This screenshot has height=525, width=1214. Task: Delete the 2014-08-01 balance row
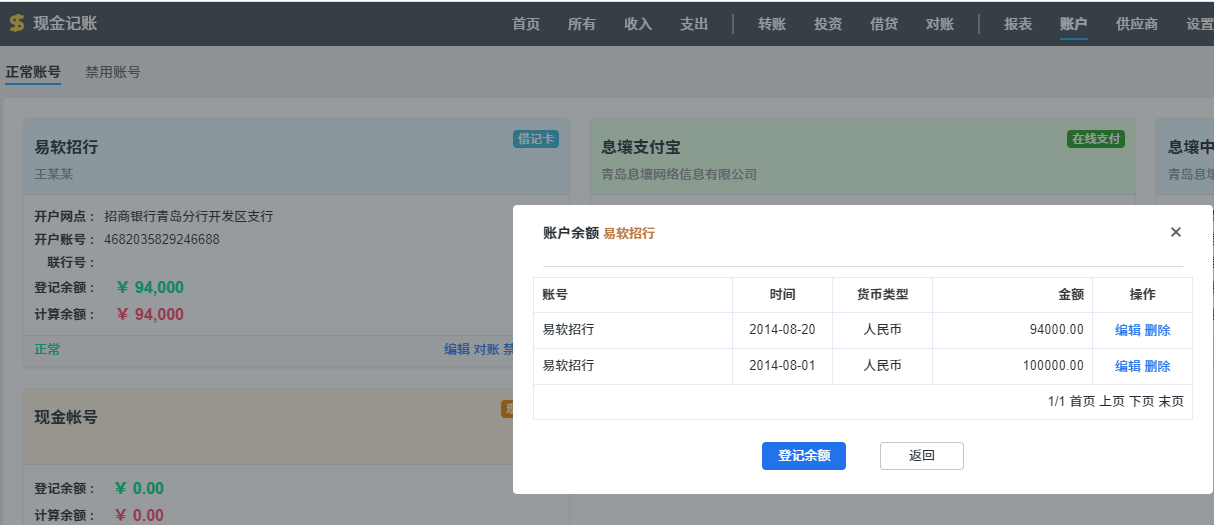[x=1158, y=366]
